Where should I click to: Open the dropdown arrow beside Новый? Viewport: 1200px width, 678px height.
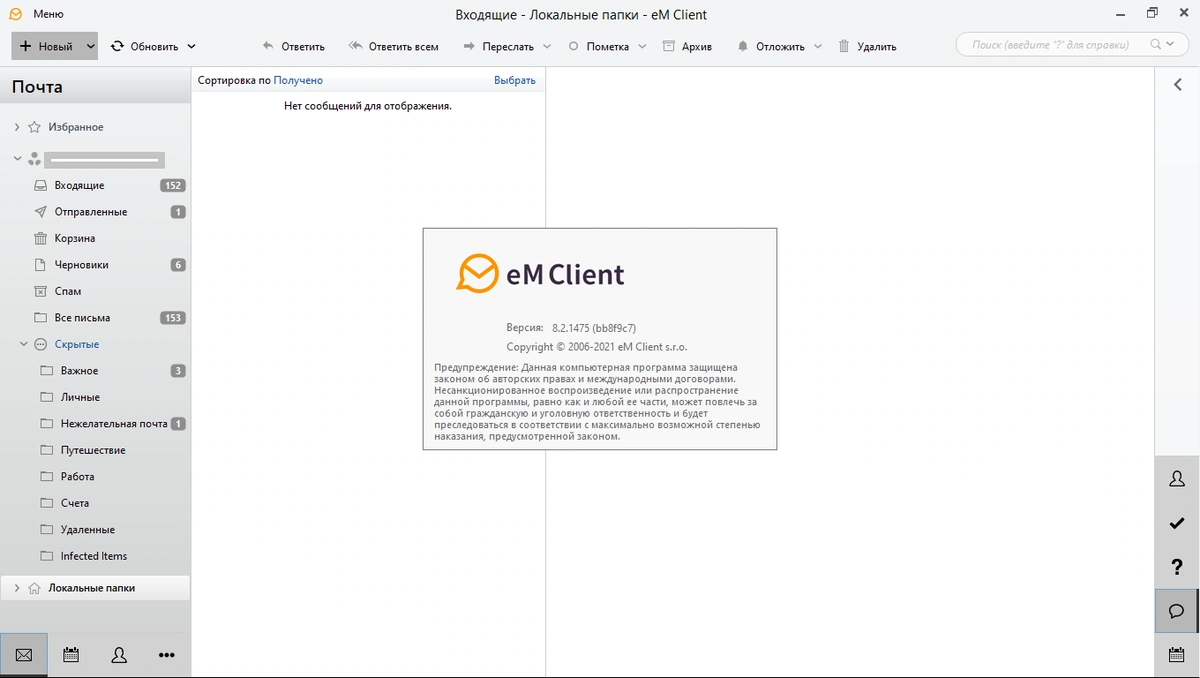tap(90, 46)
